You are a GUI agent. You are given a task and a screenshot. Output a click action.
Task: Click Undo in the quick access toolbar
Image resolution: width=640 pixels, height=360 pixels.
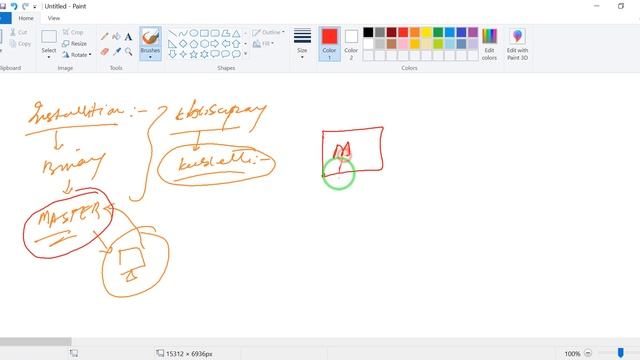click(x=14, y=6)
